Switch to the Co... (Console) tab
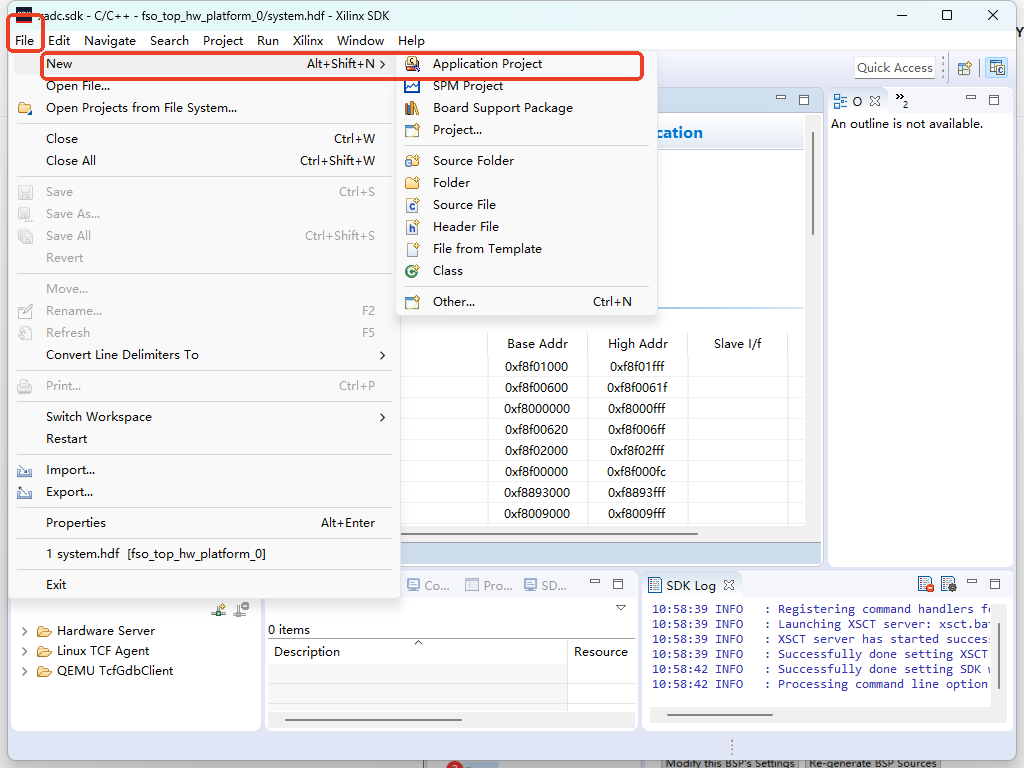This screenshot has height=768, width=1024. tap(428, 586)
